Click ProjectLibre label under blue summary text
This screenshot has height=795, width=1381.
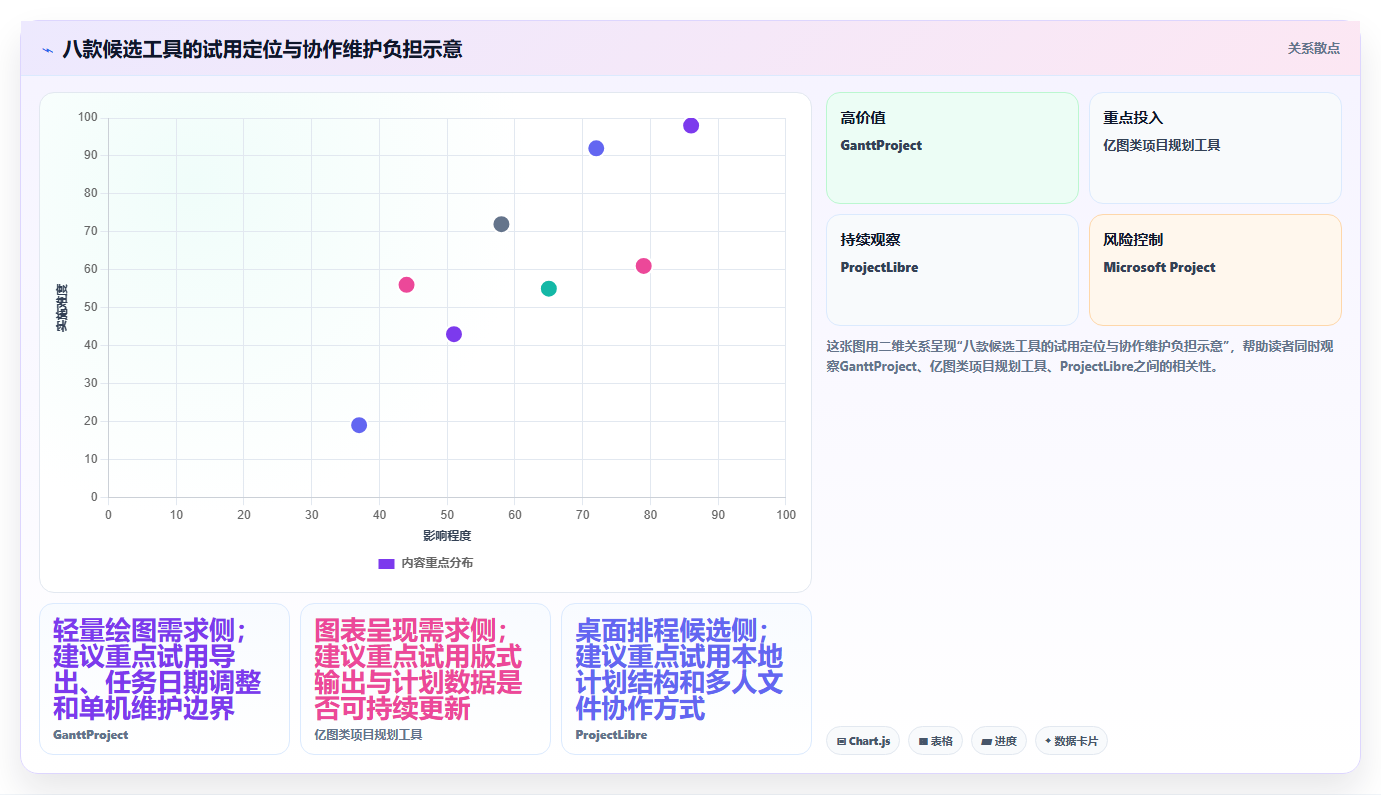[611, 735]
